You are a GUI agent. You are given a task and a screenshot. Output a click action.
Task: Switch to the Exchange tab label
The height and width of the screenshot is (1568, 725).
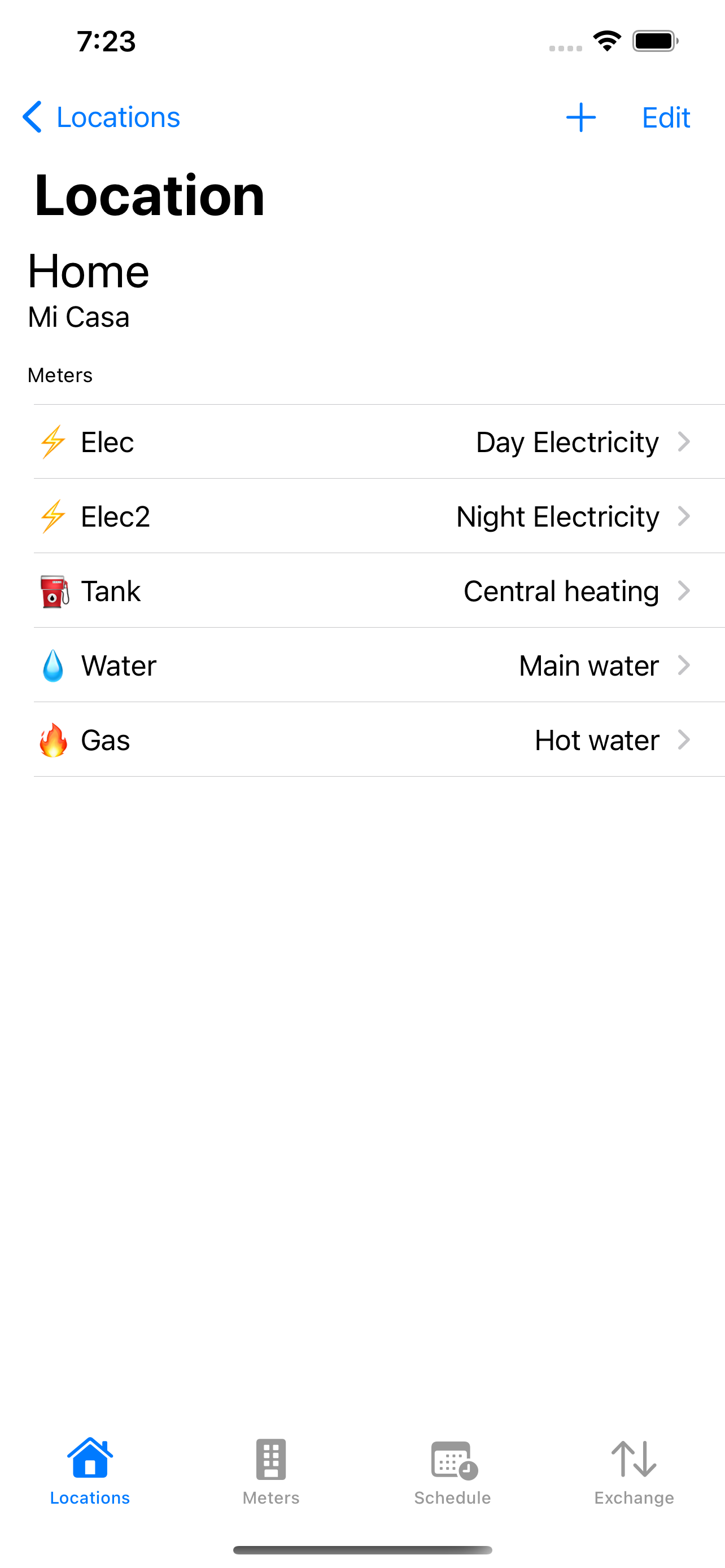point(634,1497)
